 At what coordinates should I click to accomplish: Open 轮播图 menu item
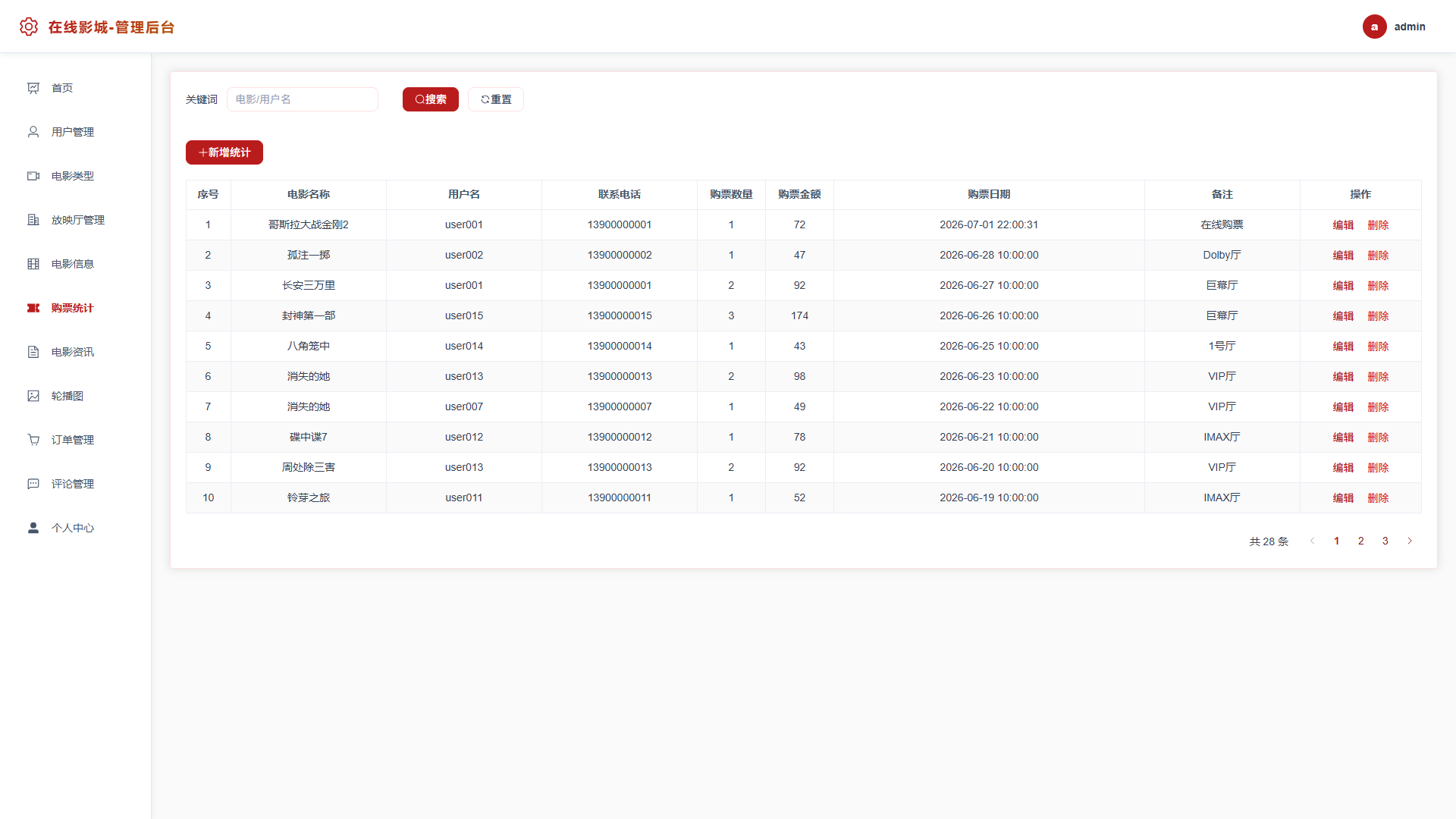pyautogui.click(x=76, y=396)
